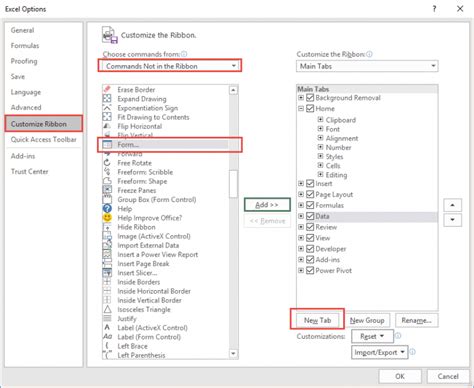The image size is (474, 388).
Task: Click the Freeze Panes icon
Action: click(x=107, y=190)
